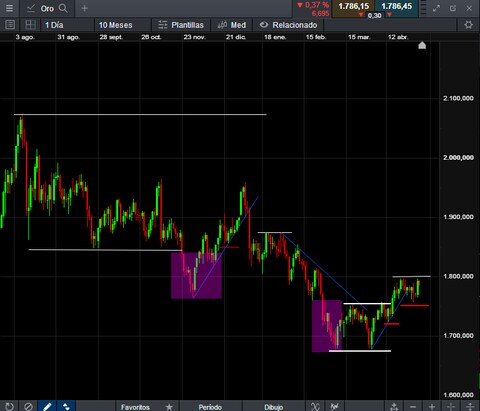Open the Periodo menu

point(210,407)
